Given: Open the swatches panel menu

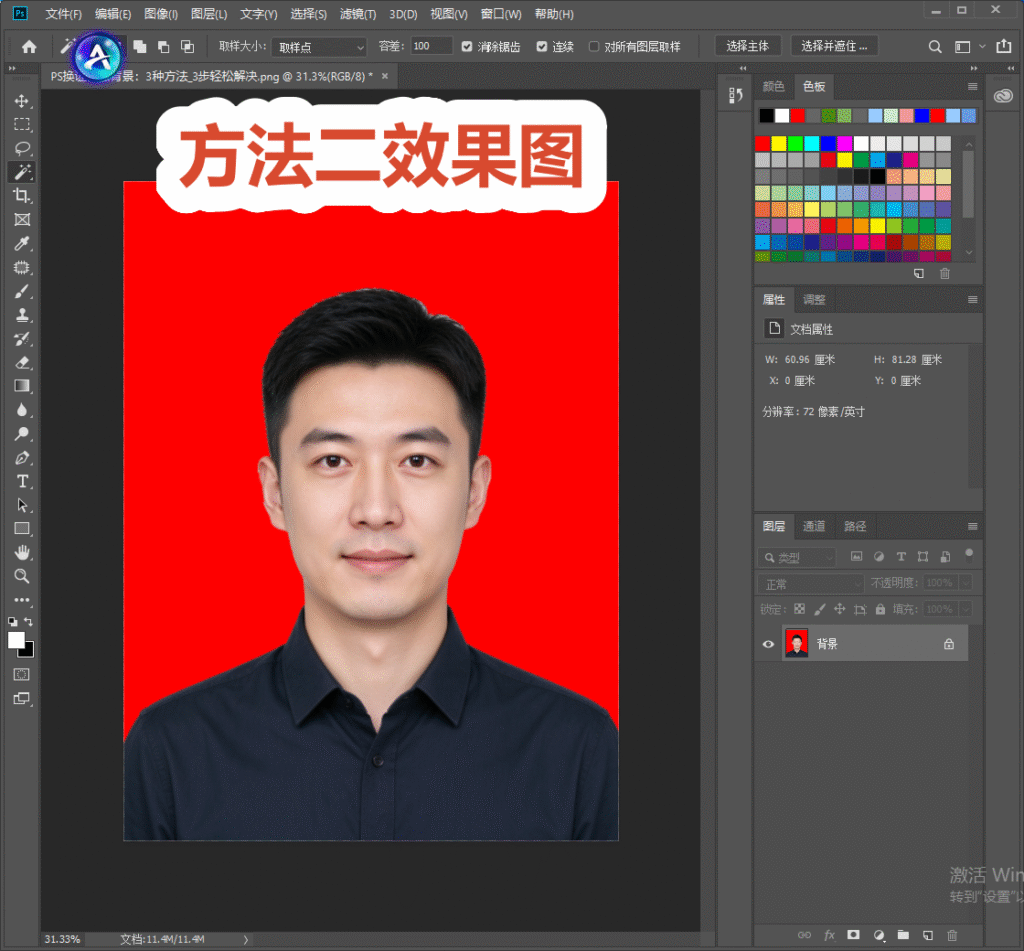Looking at the screenshot, I should tap(972, 86).
